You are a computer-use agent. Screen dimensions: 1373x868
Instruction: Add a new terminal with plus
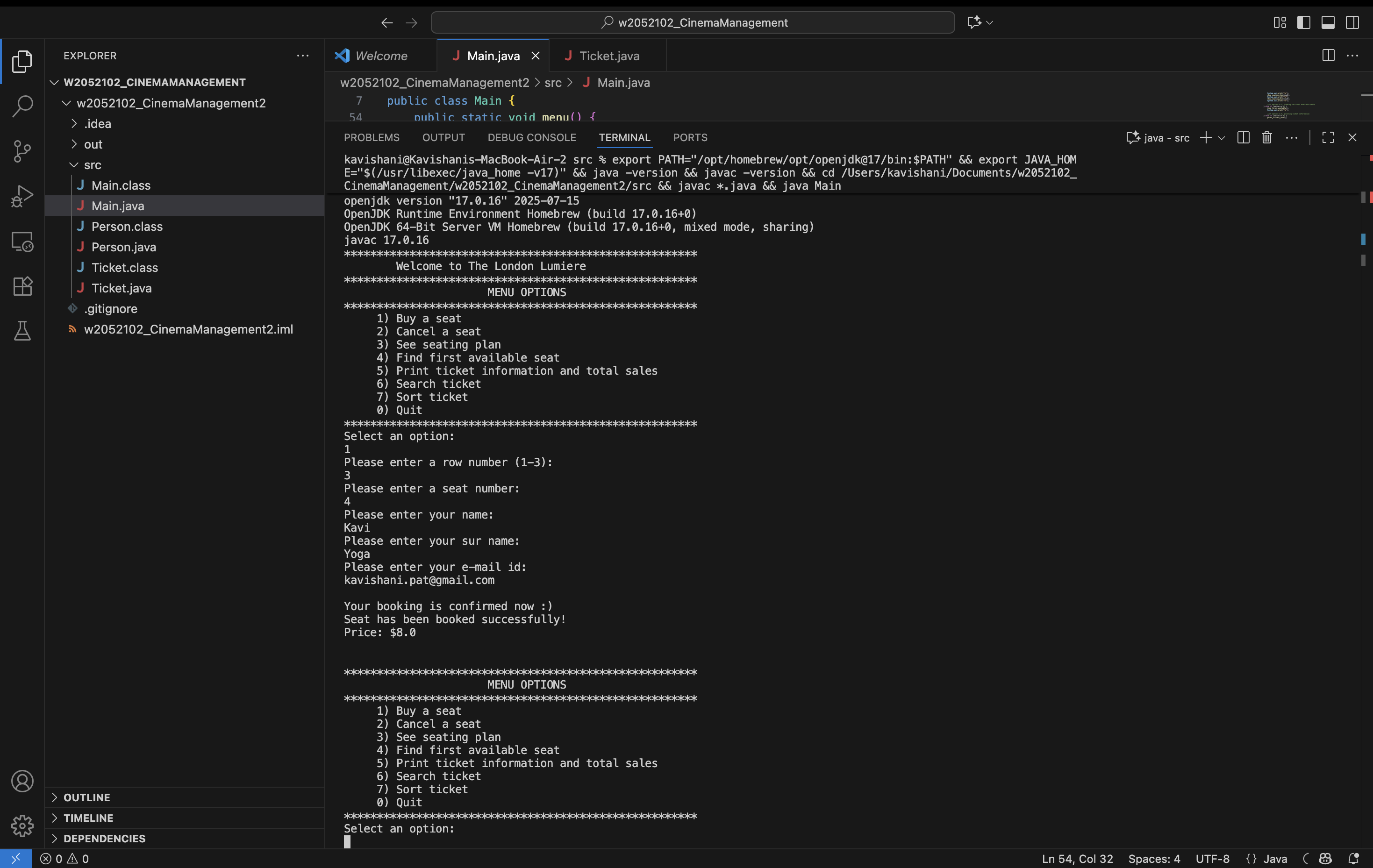click(x=1206, y=137)
